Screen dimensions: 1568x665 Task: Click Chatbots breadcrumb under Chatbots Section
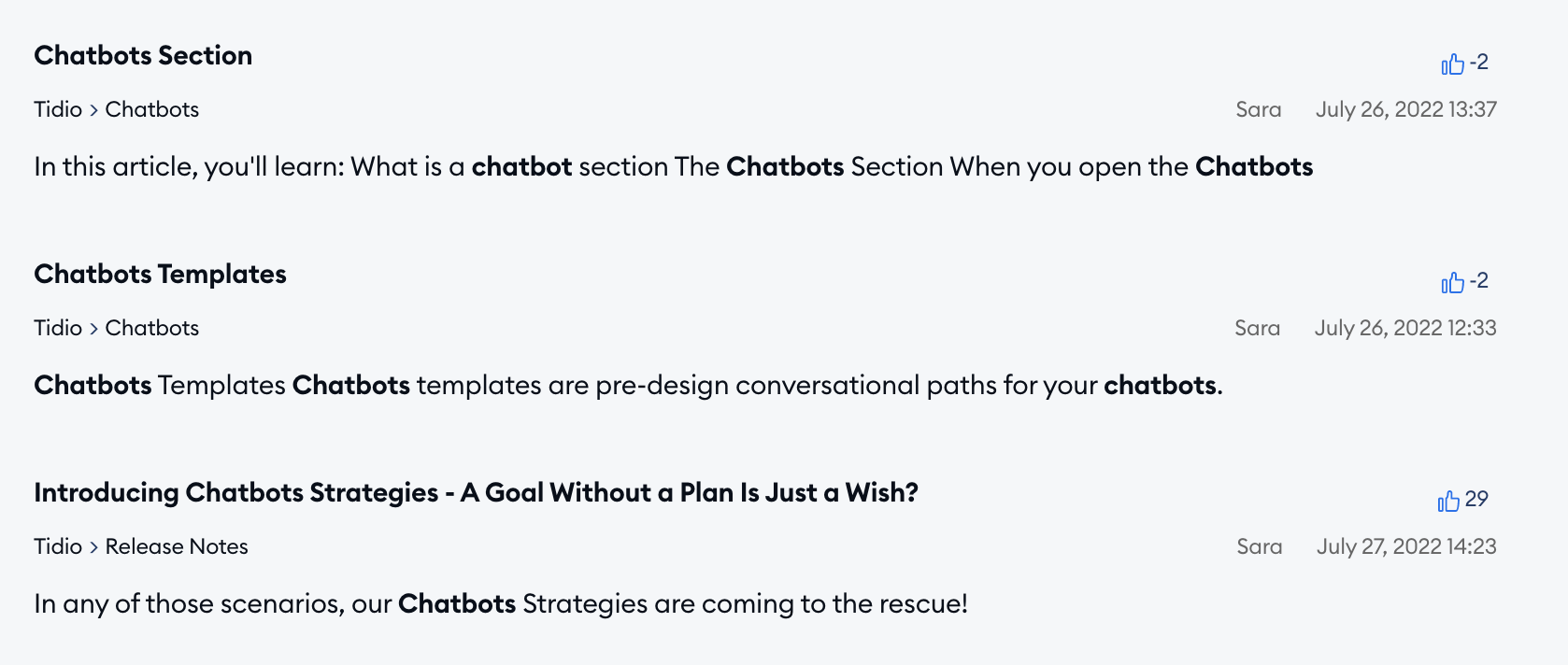click(x=151, y=109)
